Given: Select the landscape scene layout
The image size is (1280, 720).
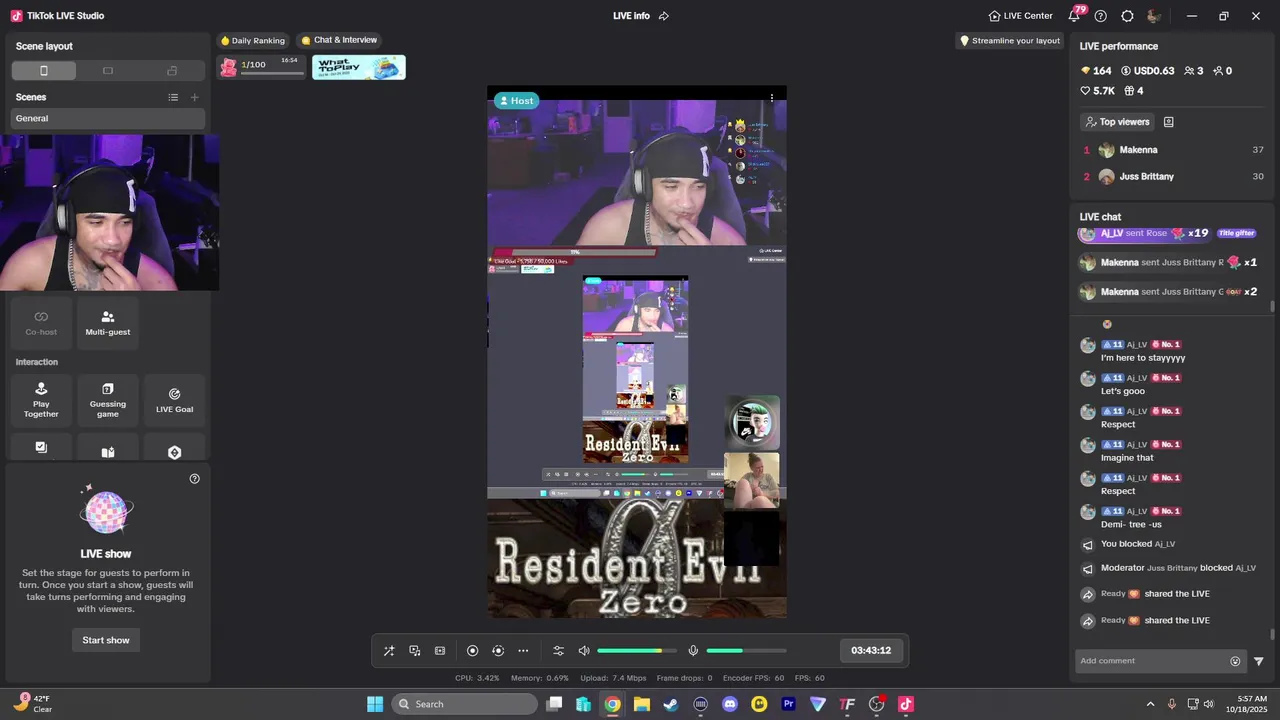Looking at the screenshot, I should tap(108, 71).
